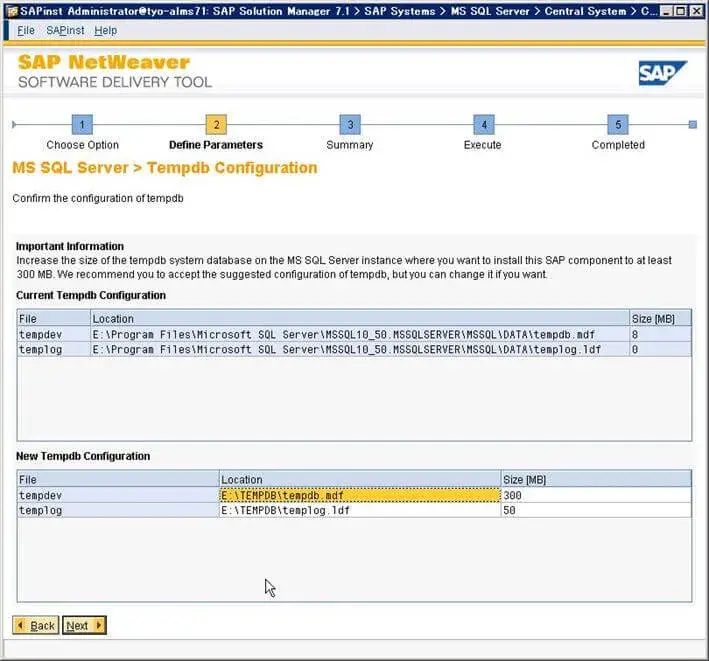Viewport: 709px width, 661px height.
Task: Click step 5 Completed marker
Action: pyautogui.click(x=618, y=124)
